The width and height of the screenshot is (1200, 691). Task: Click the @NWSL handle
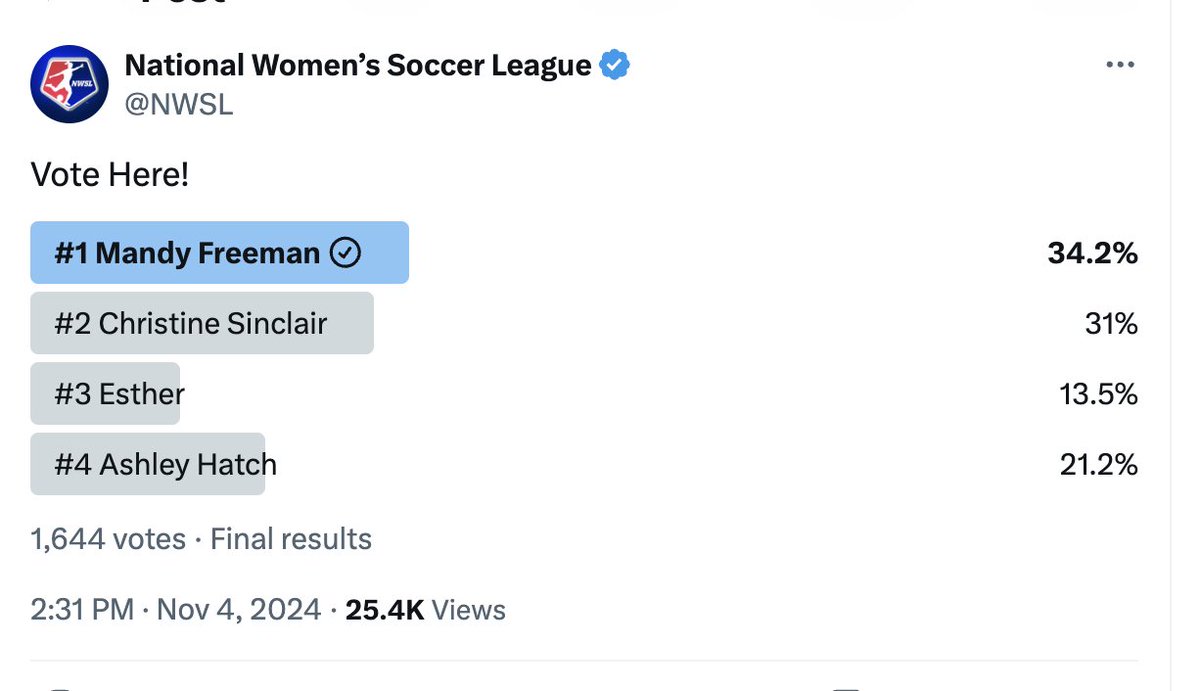tap(178, 103)
